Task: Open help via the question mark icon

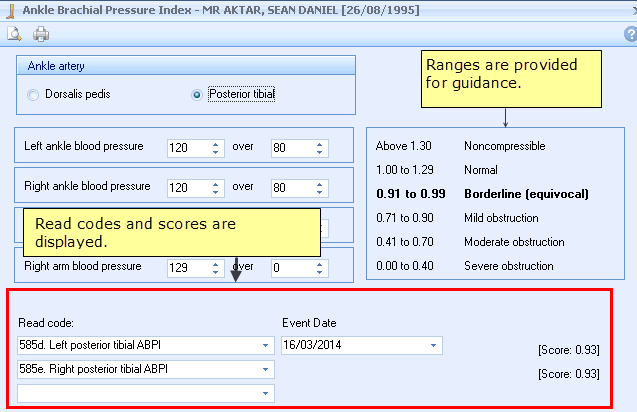Action: [x=629, y=34]
